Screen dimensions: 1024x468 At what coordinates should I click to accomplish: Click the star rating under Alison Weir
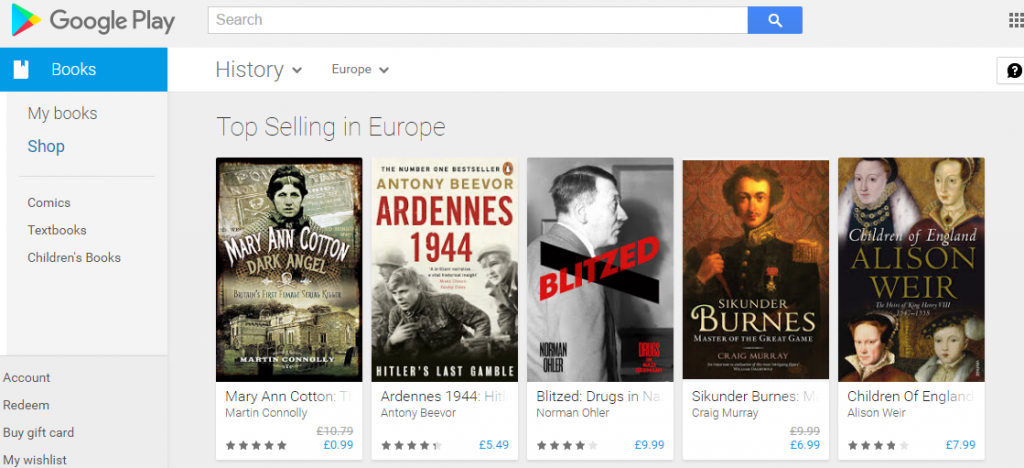click(878, 446)
